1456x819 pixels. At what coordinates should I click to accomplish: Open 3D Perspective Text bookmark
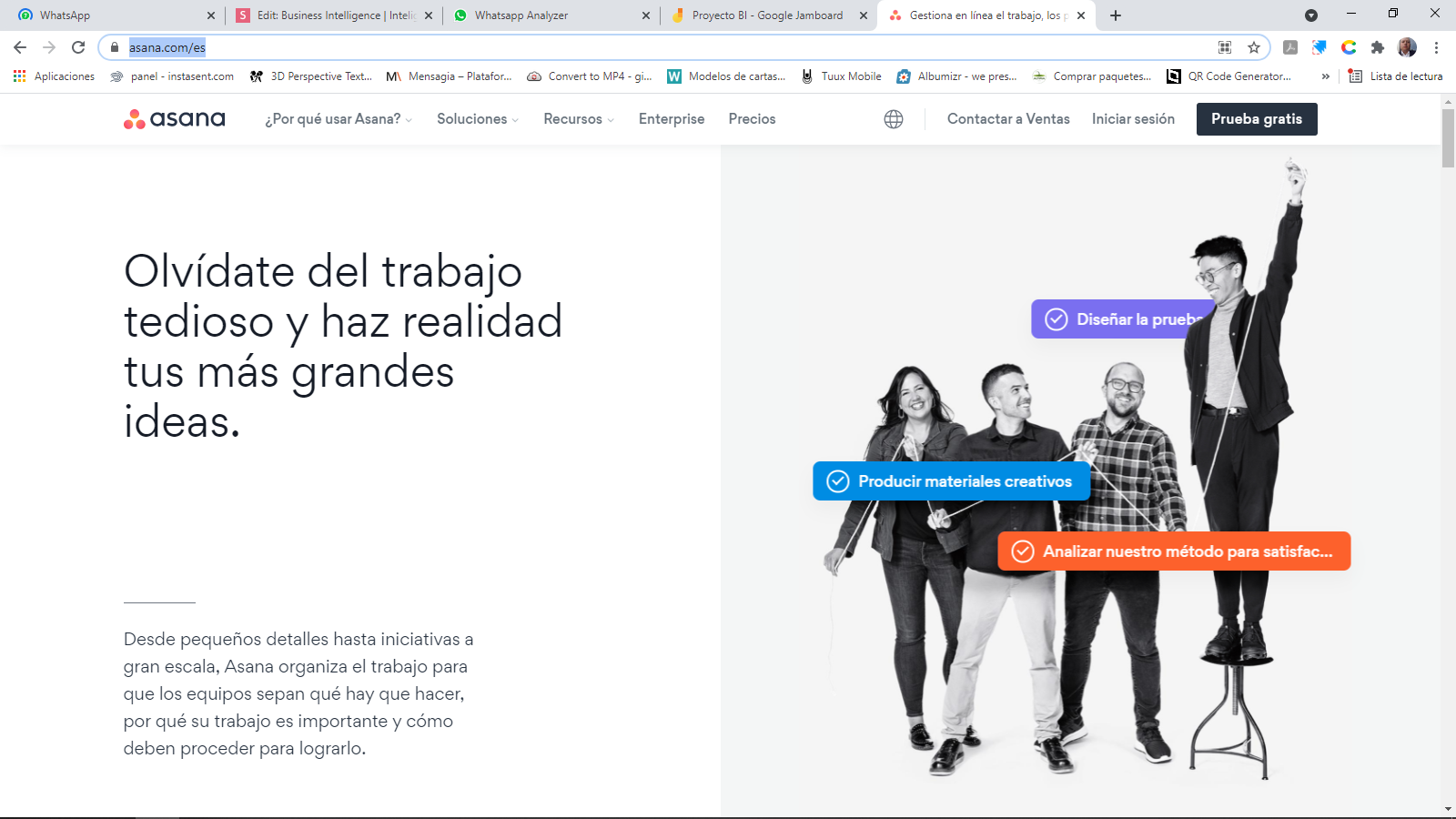[311, 76]
